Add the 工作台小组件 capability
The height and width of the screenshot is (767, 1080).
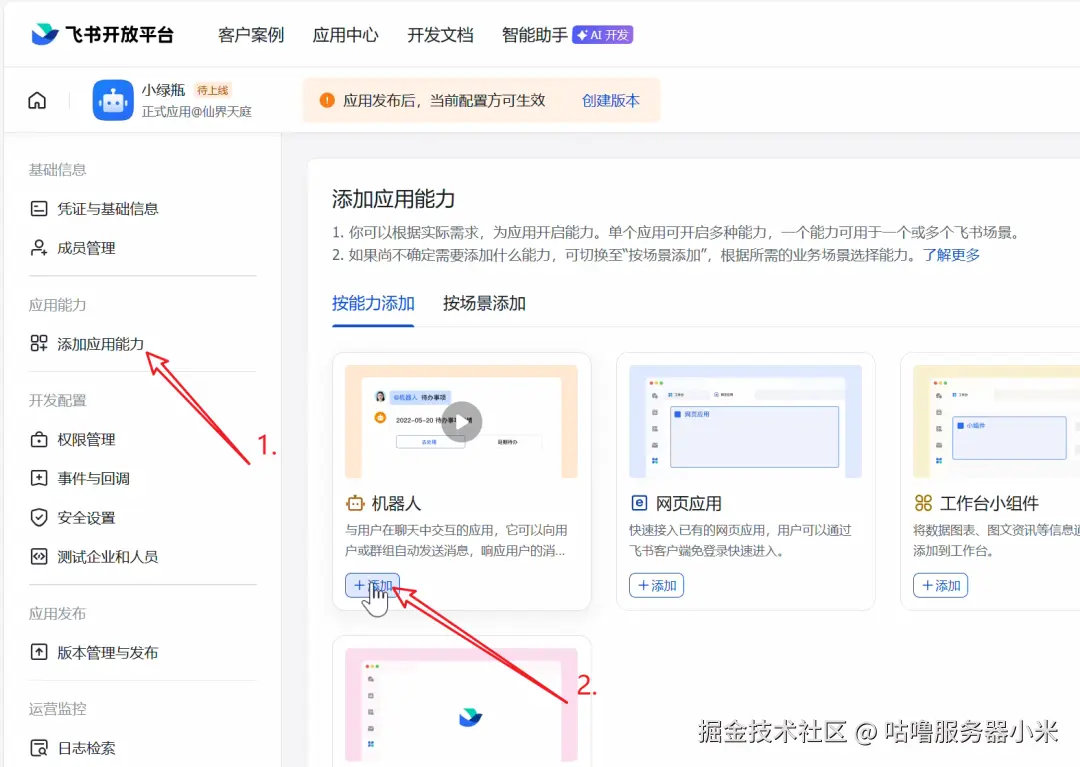pyautogui.click(x=941, y=585)
